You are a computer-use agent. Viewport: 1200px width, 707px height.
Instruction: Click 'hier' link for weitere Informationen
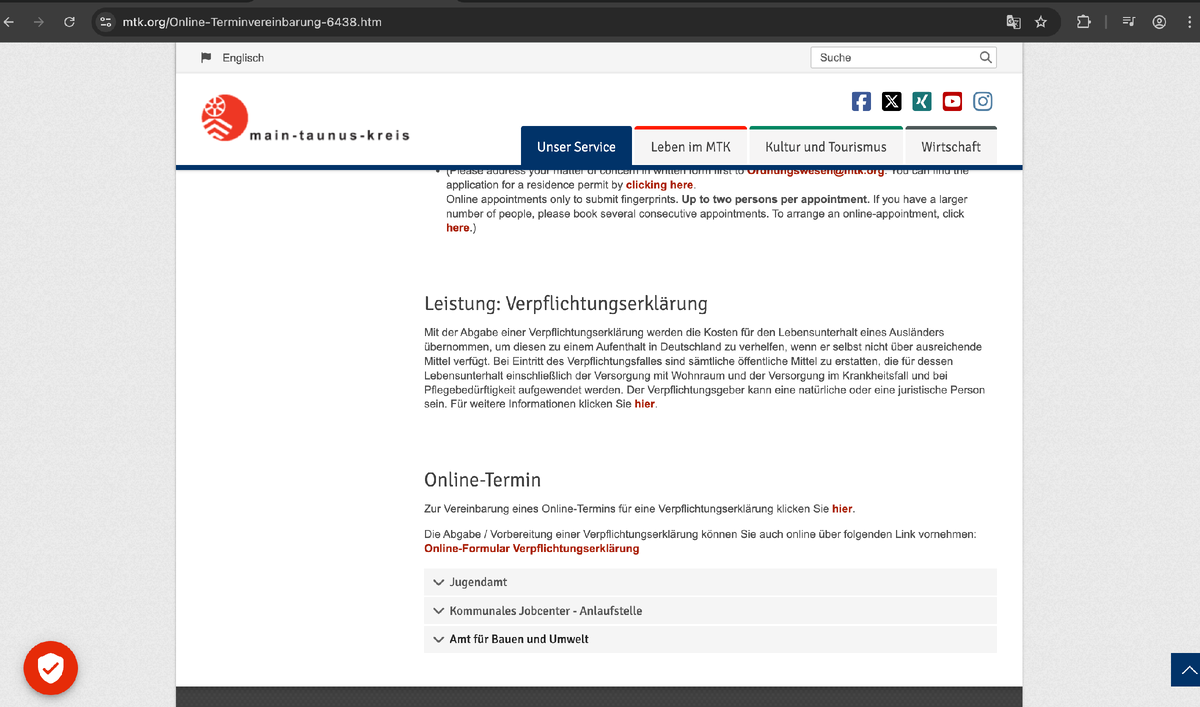(645, 404)
